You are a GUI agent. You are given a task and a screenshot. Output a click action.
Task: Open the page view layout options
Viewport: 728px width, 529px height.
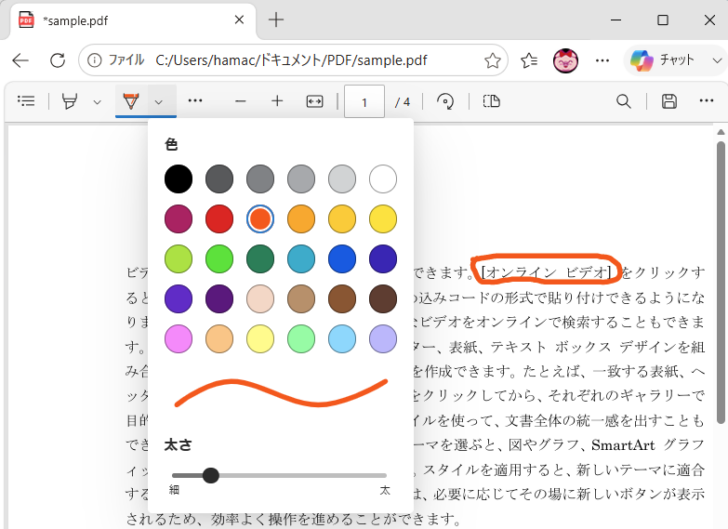tap(491, 101)
